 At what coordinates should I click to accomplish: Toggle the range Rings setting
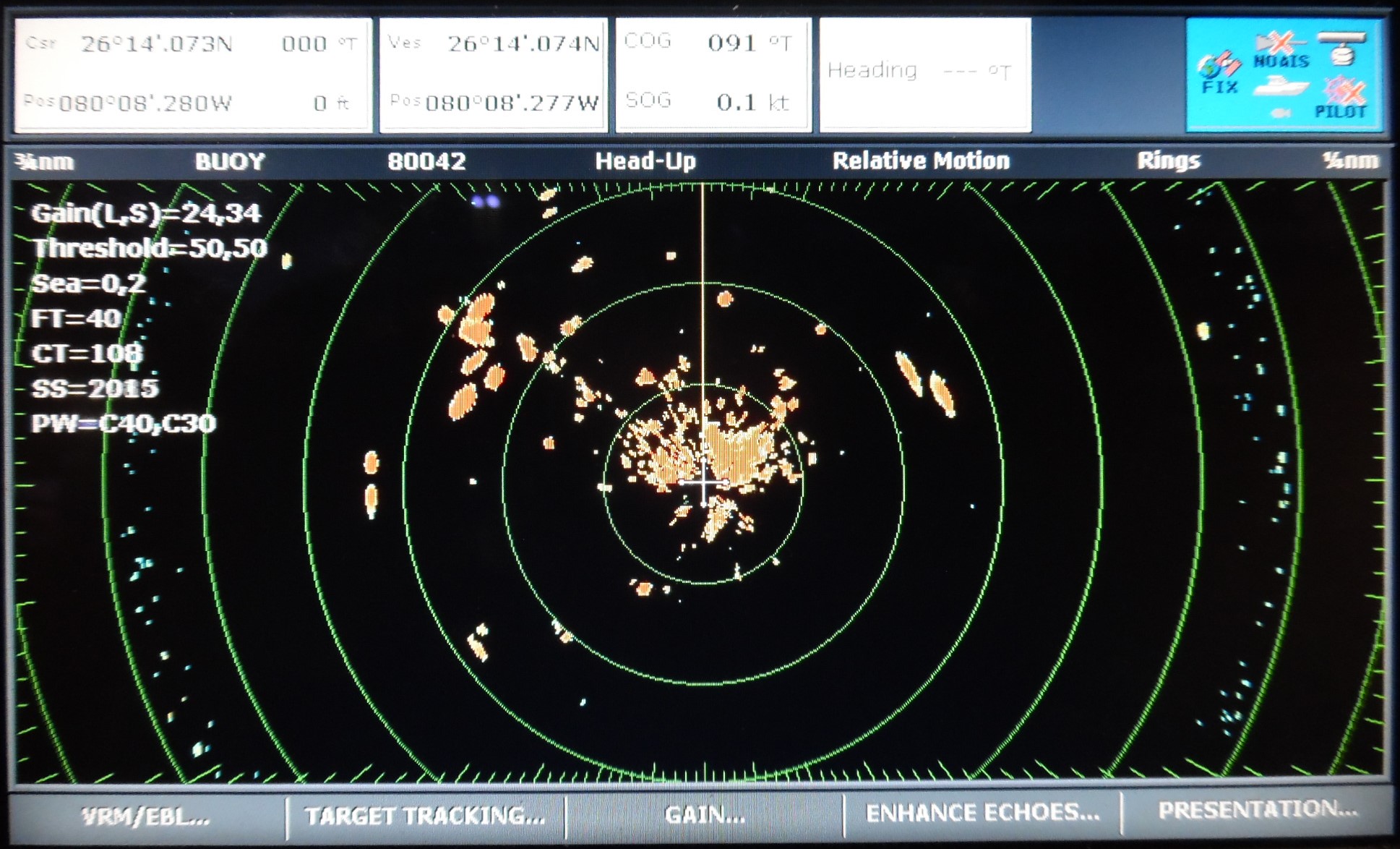click(x=1168, y=161)
